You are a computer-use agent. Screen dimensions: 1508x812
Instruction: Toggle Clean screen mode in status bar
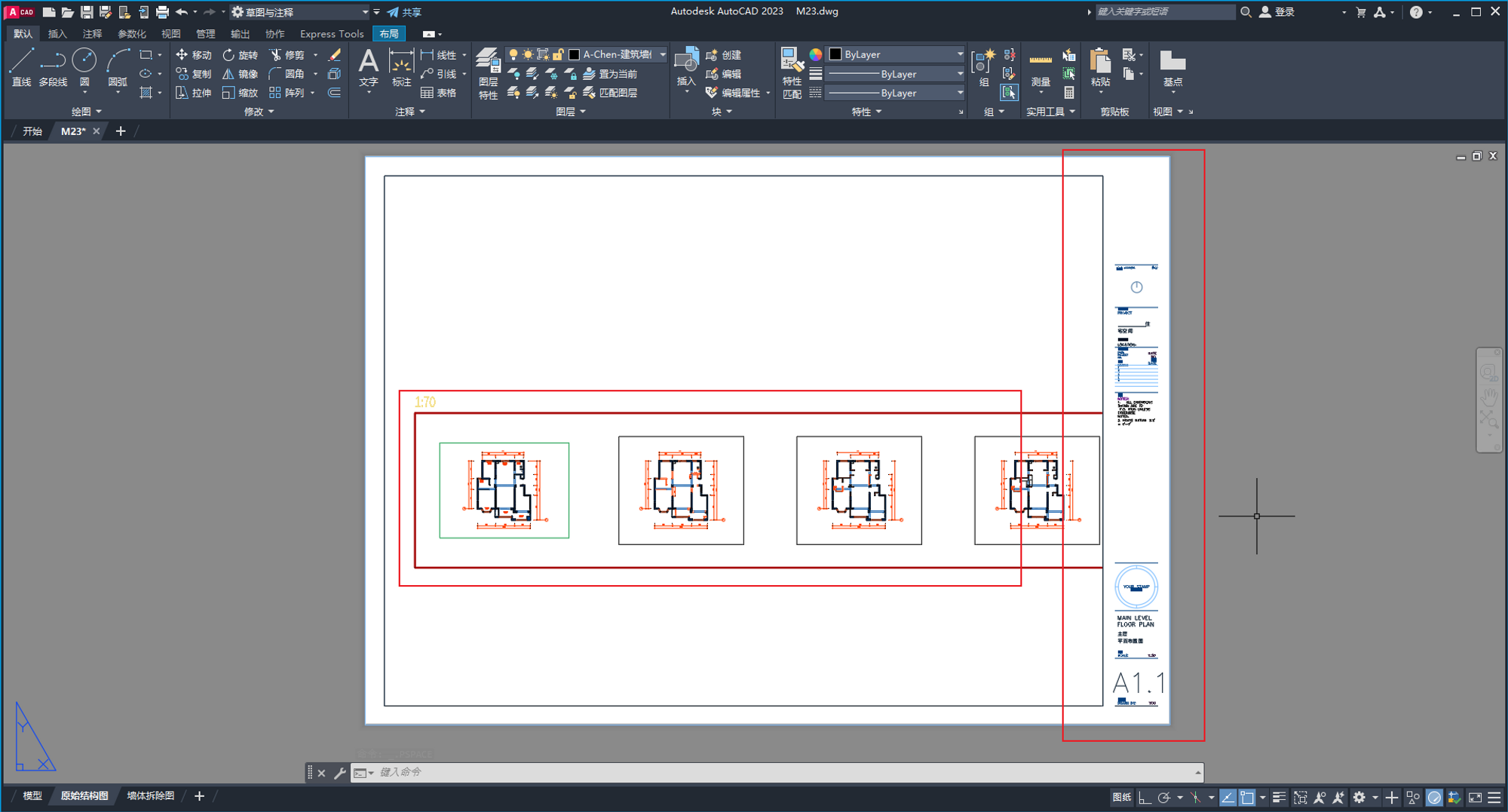coord(1476,797)
